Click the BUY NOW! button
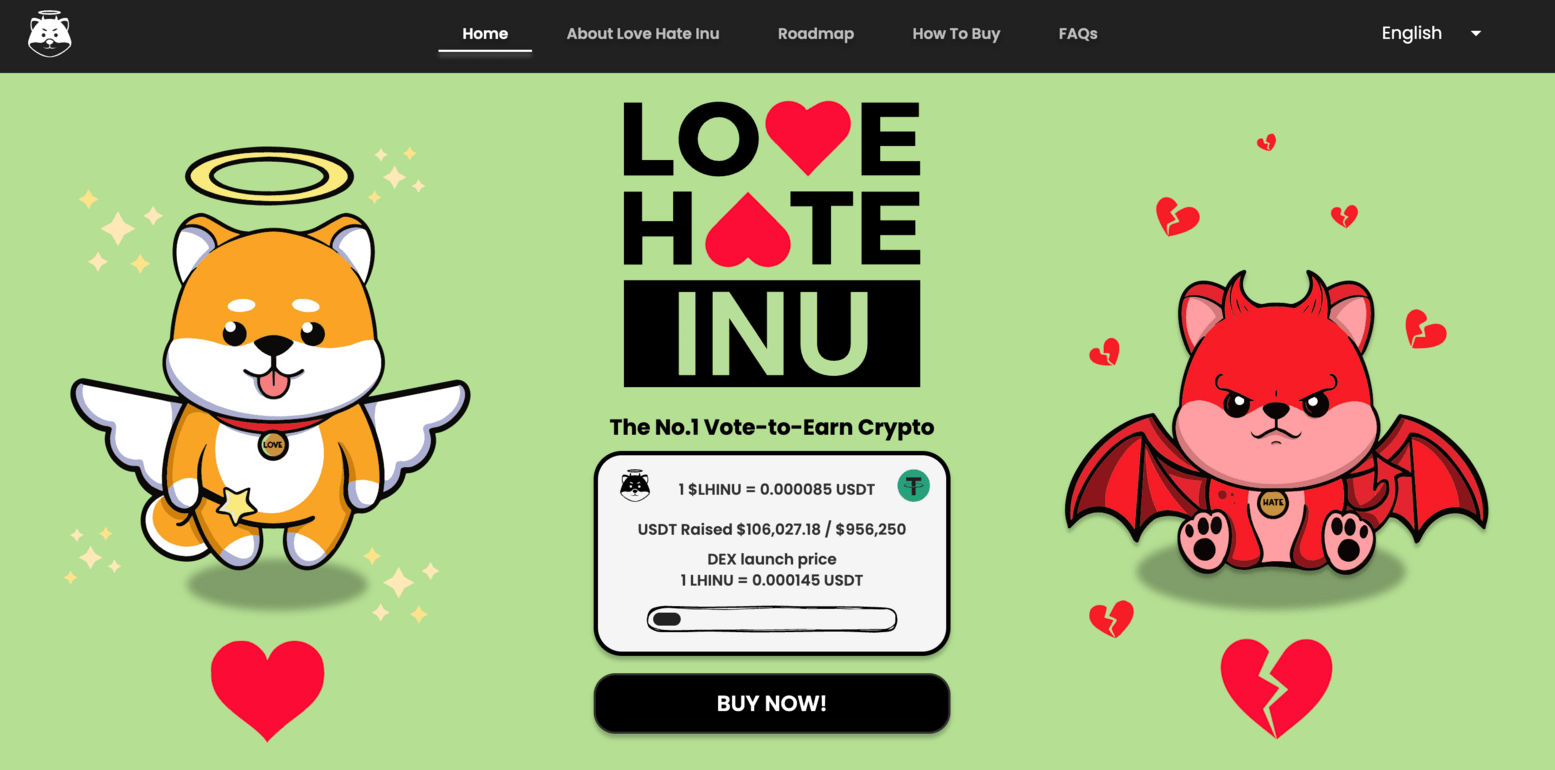The height and width of the screenshot is (770, 1555). [x=772, y=703]
